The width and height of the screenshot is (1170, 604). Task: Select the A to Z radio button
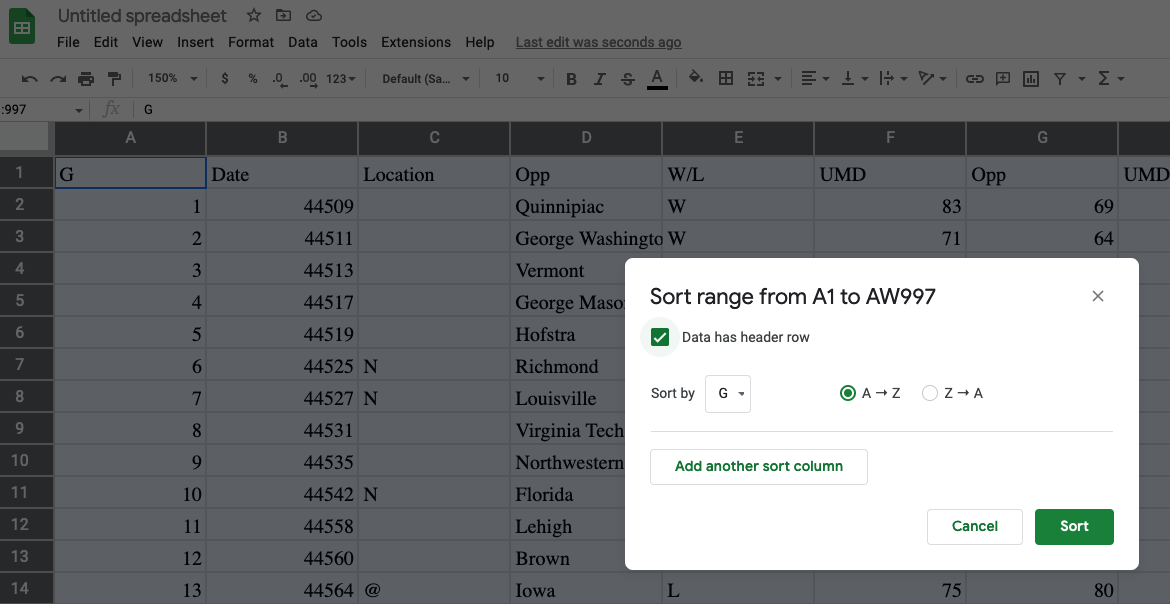(x=847, y=393)
